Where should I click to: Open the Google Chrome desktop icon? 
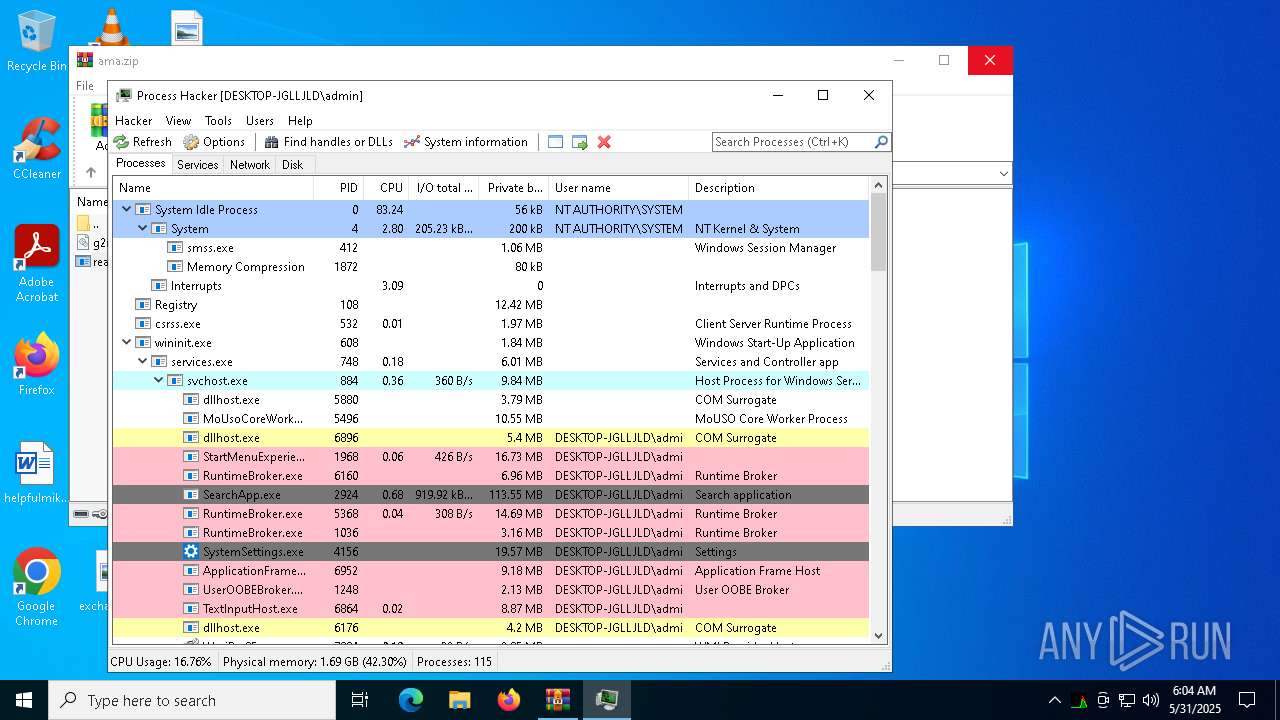(x=37, y=588)
